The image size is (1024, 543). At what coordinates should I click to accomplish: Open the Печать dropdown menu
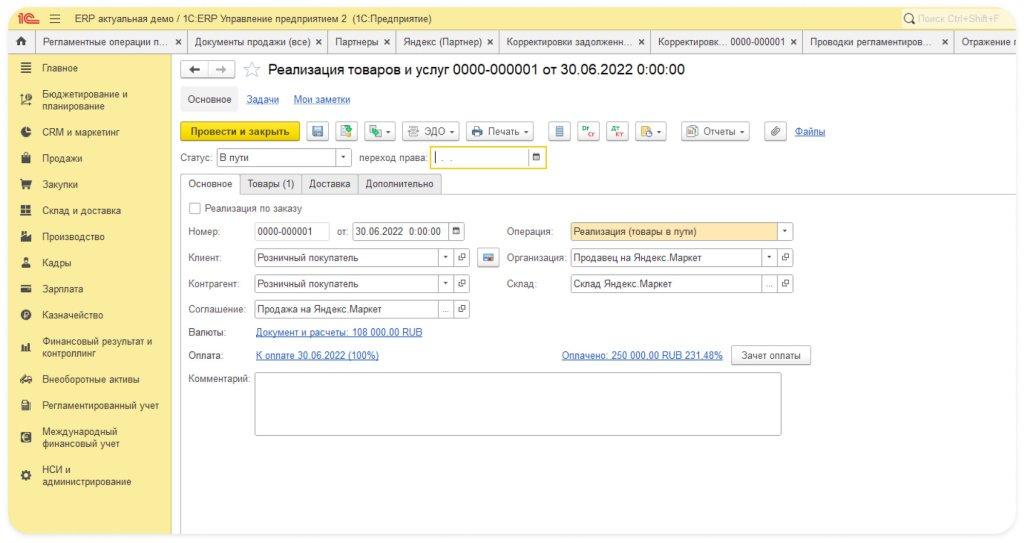(x=500, y=132)
